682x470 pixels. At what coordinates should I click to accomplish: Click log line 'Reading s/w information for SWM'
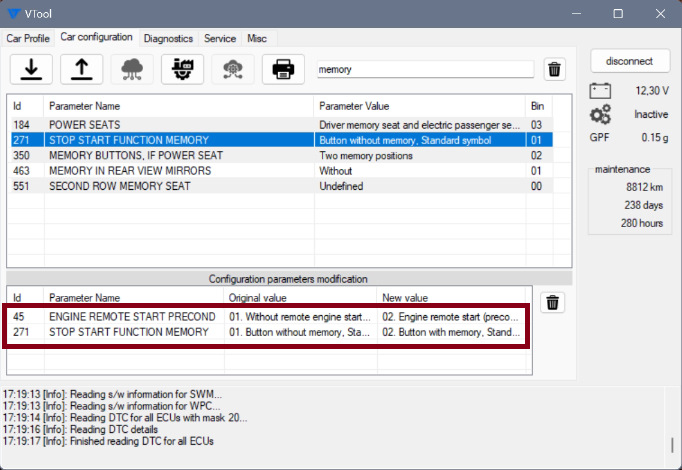tap(112, 394)
